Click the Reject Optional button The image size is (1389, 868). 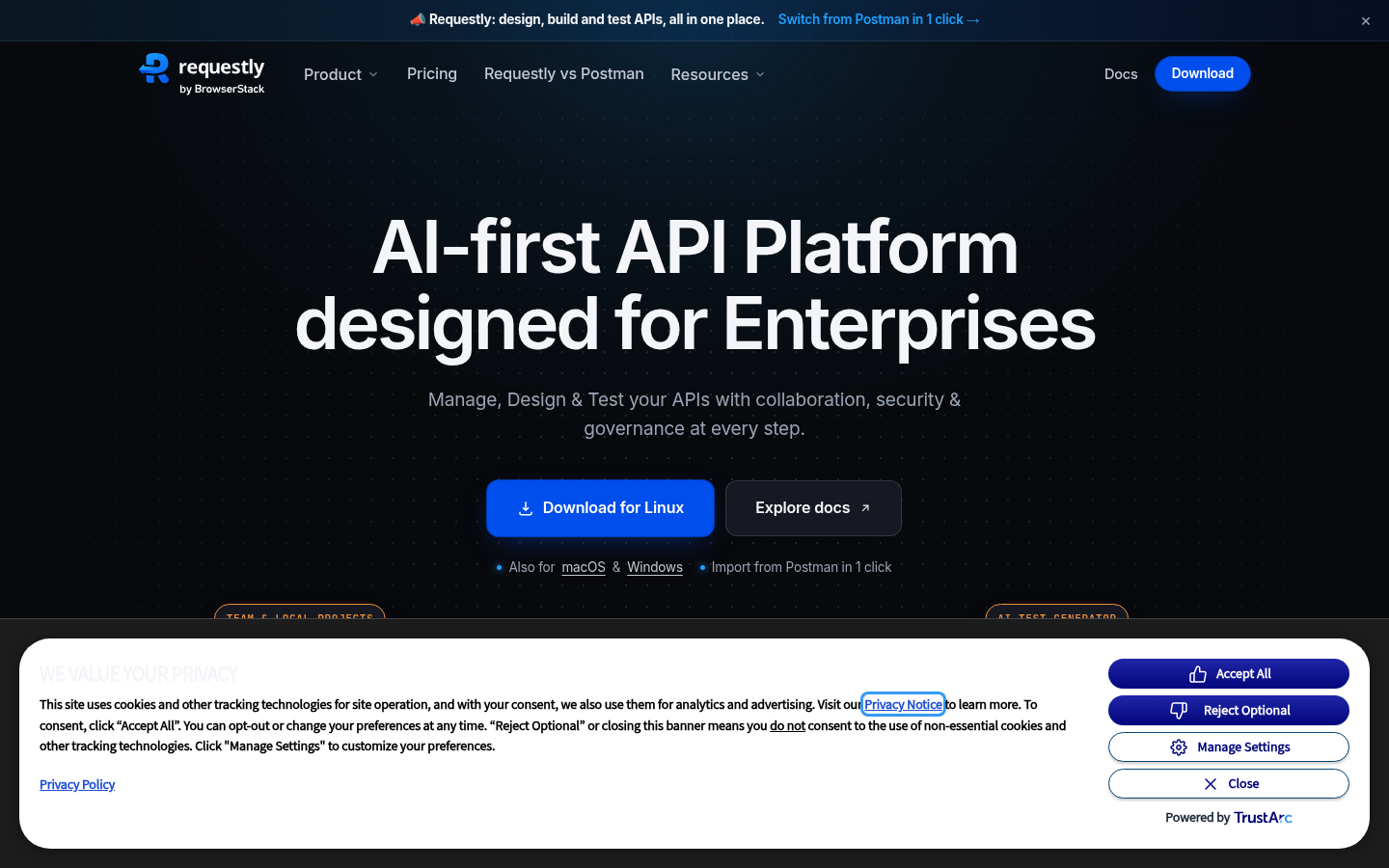(x=1229, y=711)
